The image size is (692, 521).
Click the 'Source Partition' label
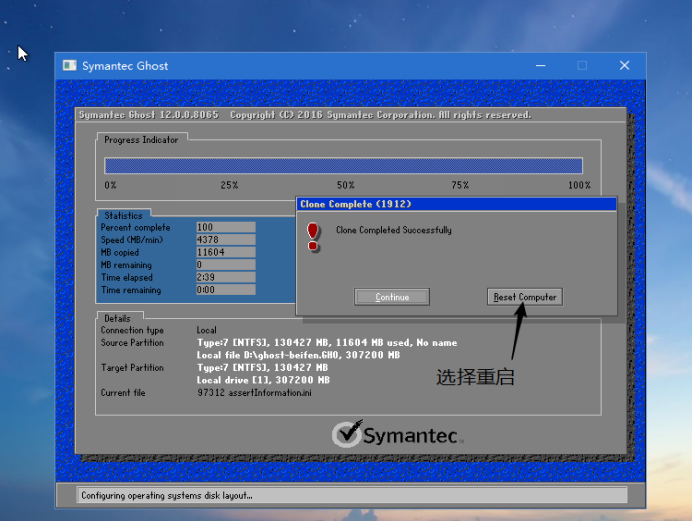[132, 343]
